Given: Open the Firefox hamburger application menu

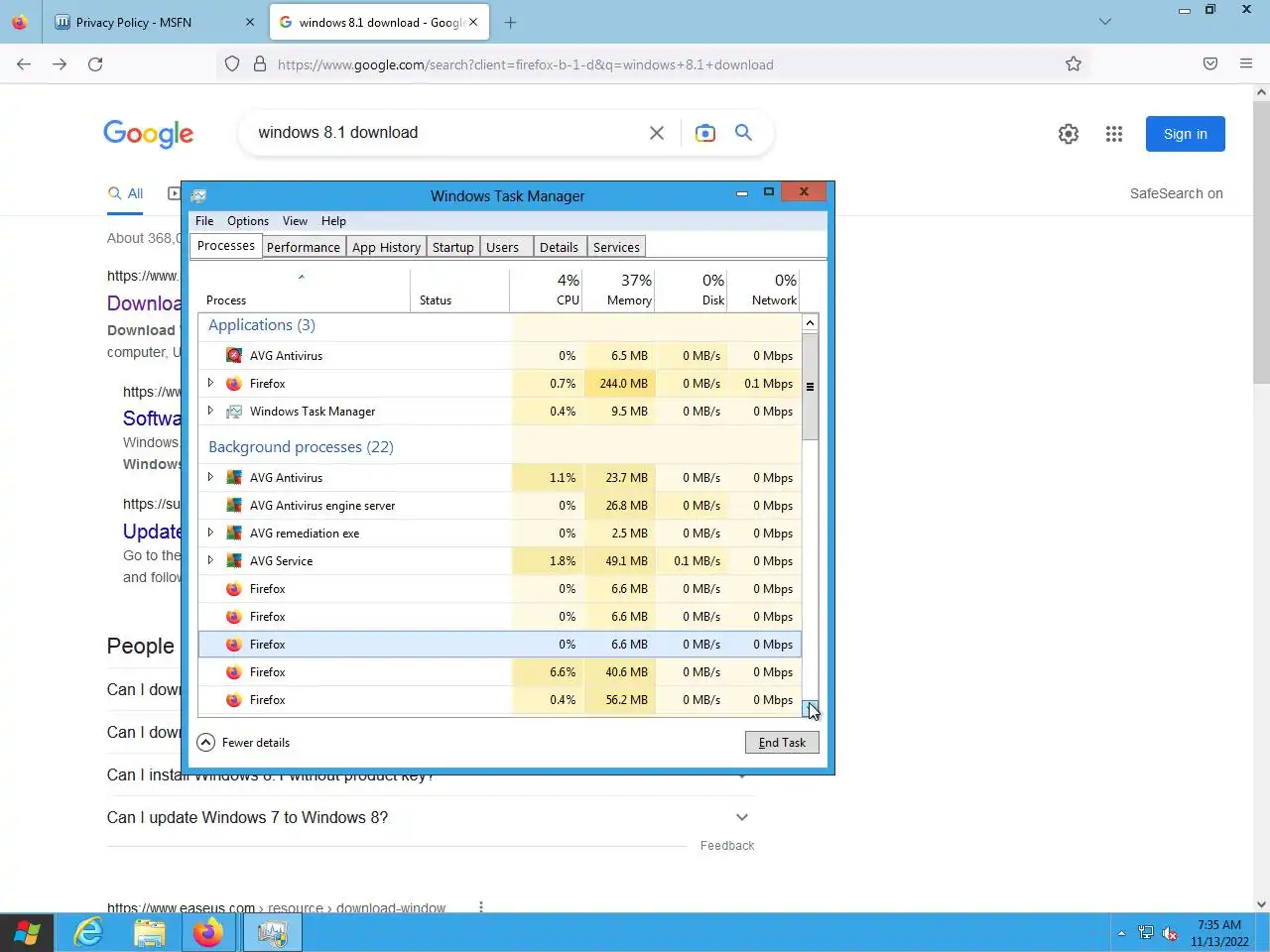Looking at the screenshot, I should tap(1246, 64).
